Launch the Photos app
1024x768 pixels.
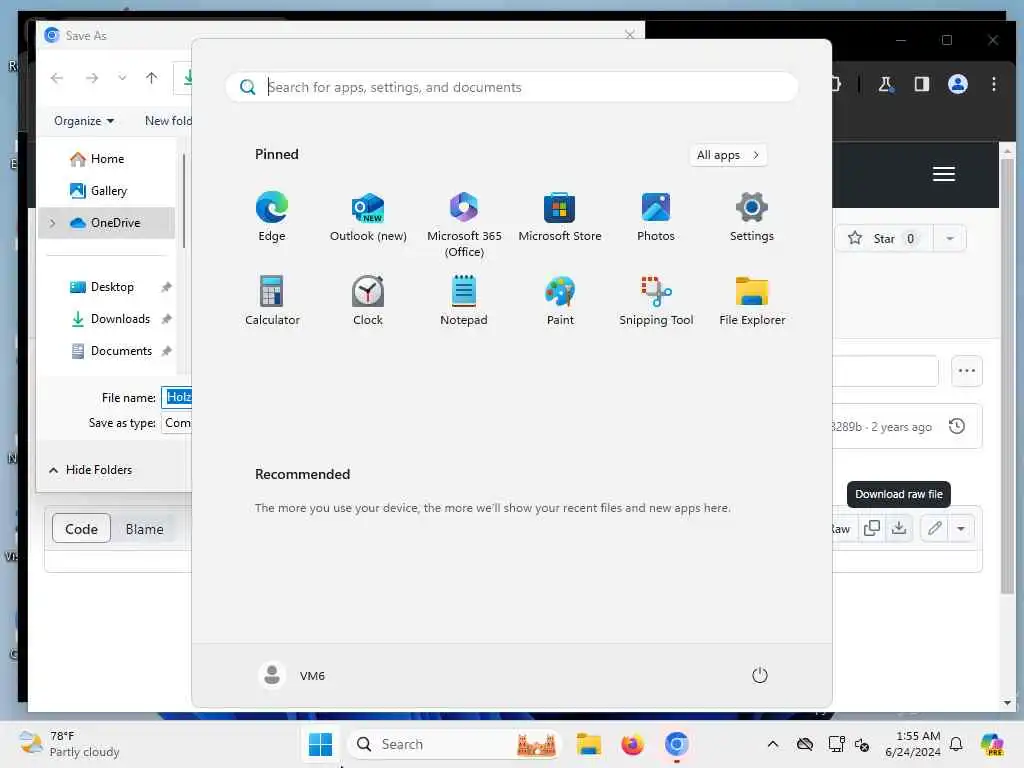coord(656,217)
